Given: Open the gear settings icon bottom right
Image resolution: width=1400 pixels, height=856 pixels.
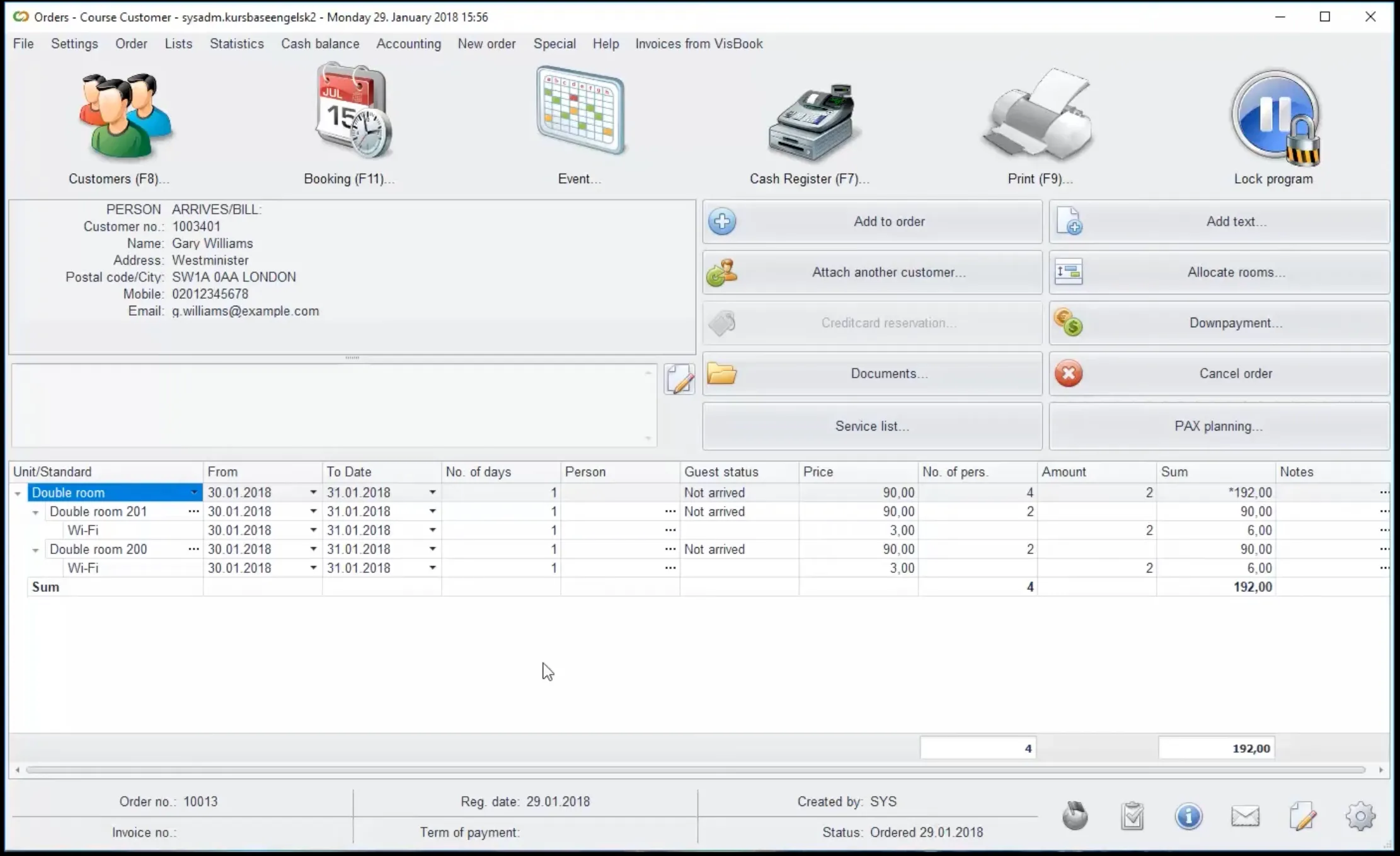Looking at the screenshot, I should pyautogui.click(x=1360, y=816).
